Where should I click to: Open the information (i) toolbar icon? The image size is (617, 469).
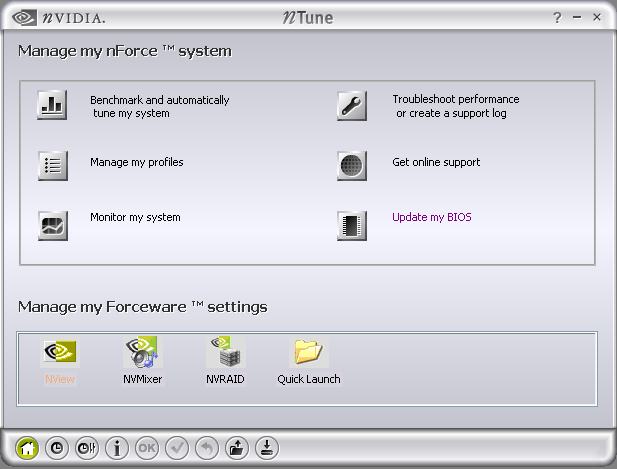117,448
